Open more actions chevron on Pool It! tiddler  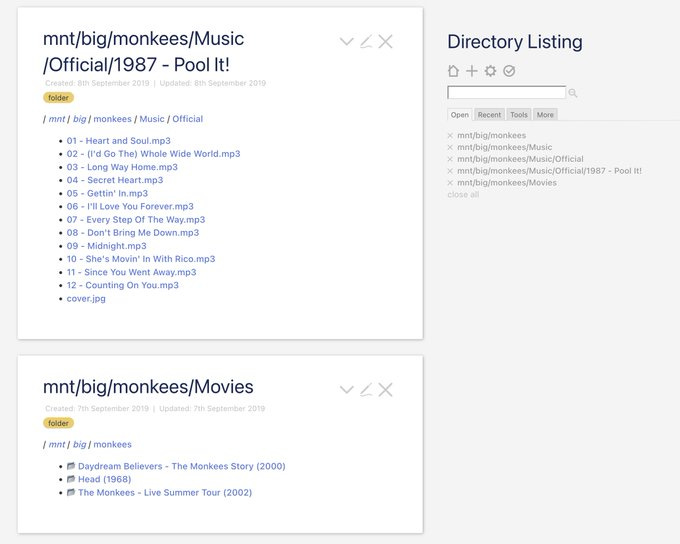tap(347, 42)
